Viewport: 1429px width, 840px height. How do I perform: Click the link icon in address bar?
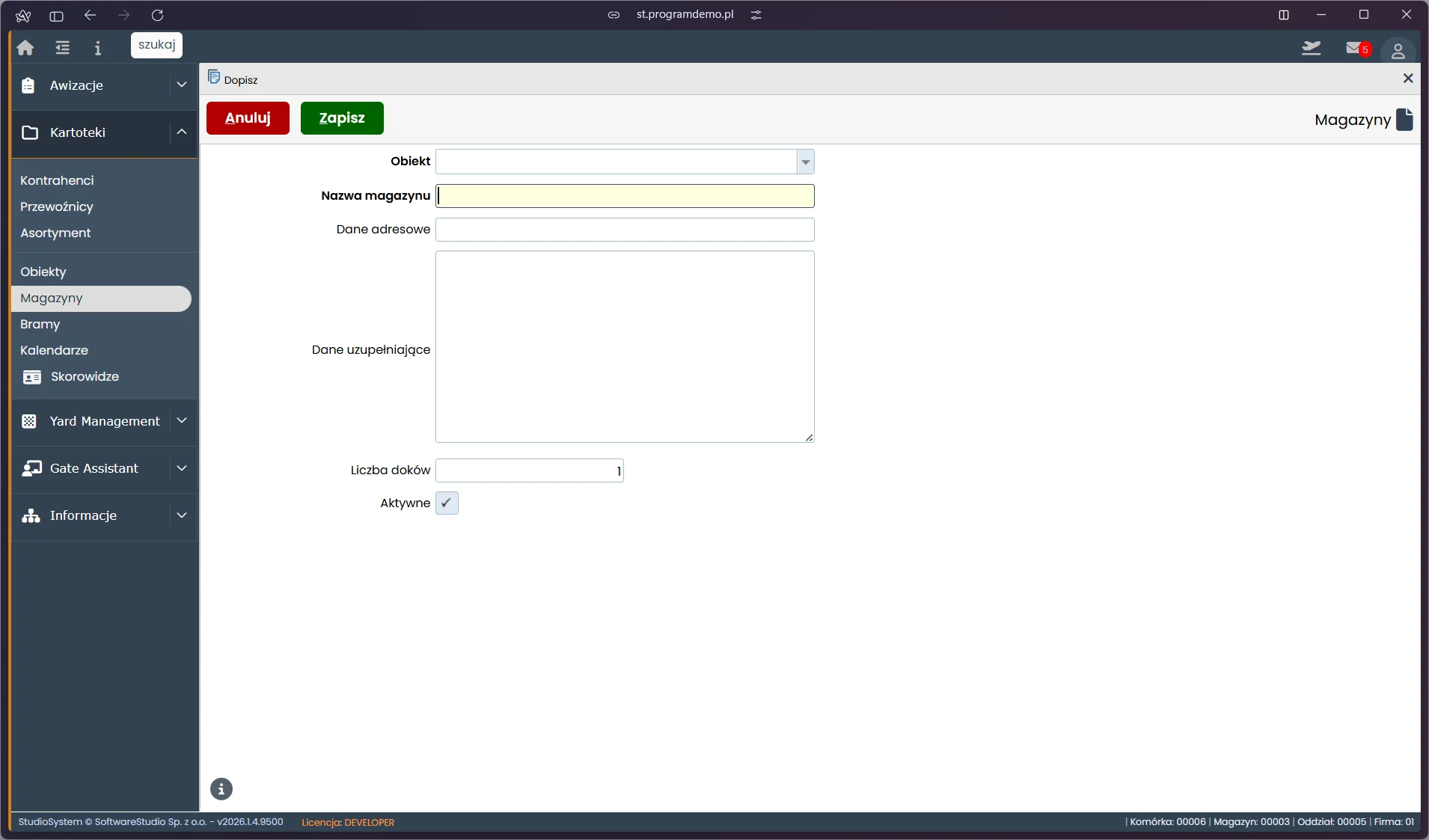tap(613, 15)
